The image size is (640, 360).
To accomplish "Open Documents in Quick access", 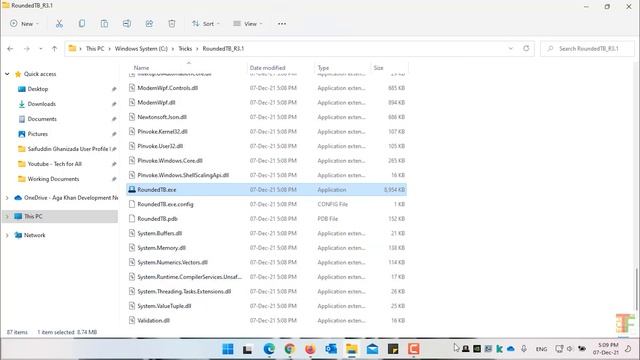I will (42, 119).
